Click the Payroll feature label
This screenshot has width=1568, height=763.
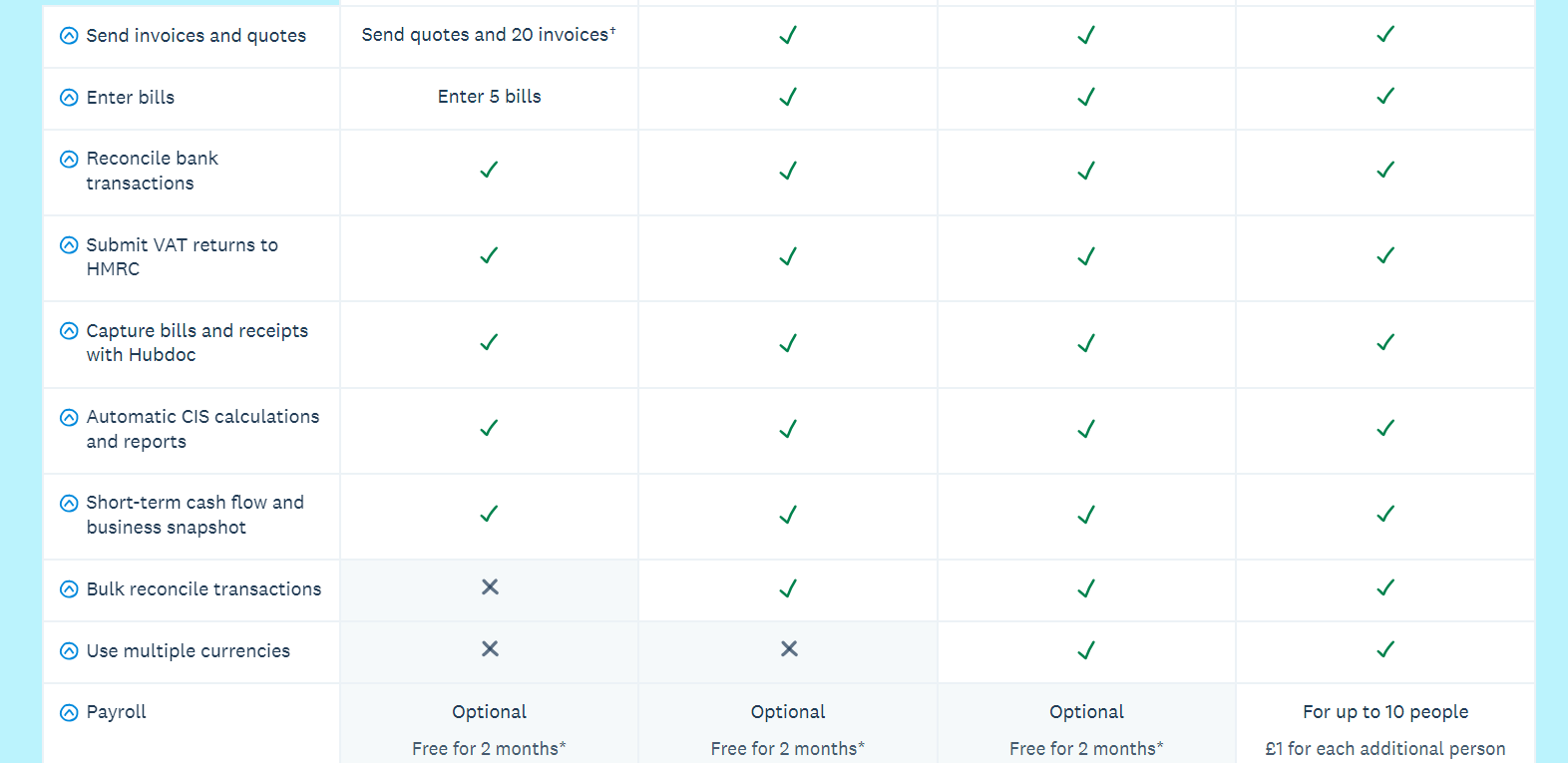[116, 712]
